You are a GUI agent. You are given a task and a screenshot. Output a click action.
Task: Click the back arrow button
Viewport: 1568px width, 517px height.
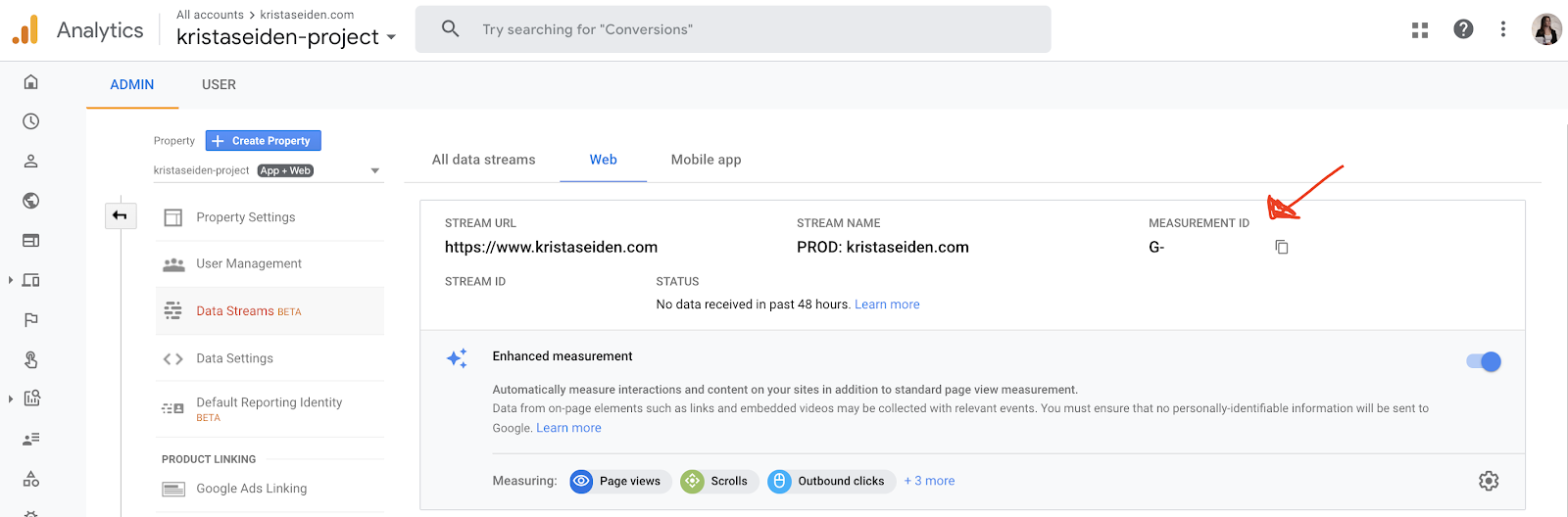point(120,215)
